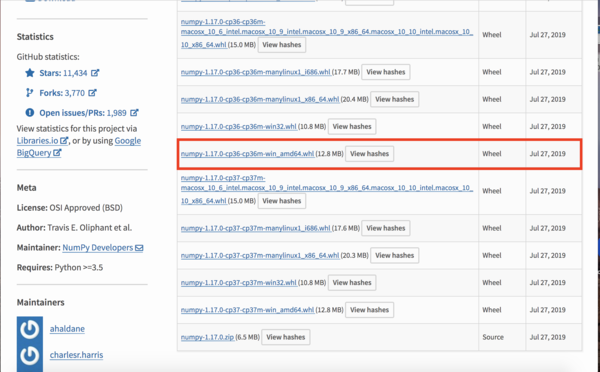Screen dimensions: 600x372
Task: Open NumPy Developers maintainer link
Action: 98,248
